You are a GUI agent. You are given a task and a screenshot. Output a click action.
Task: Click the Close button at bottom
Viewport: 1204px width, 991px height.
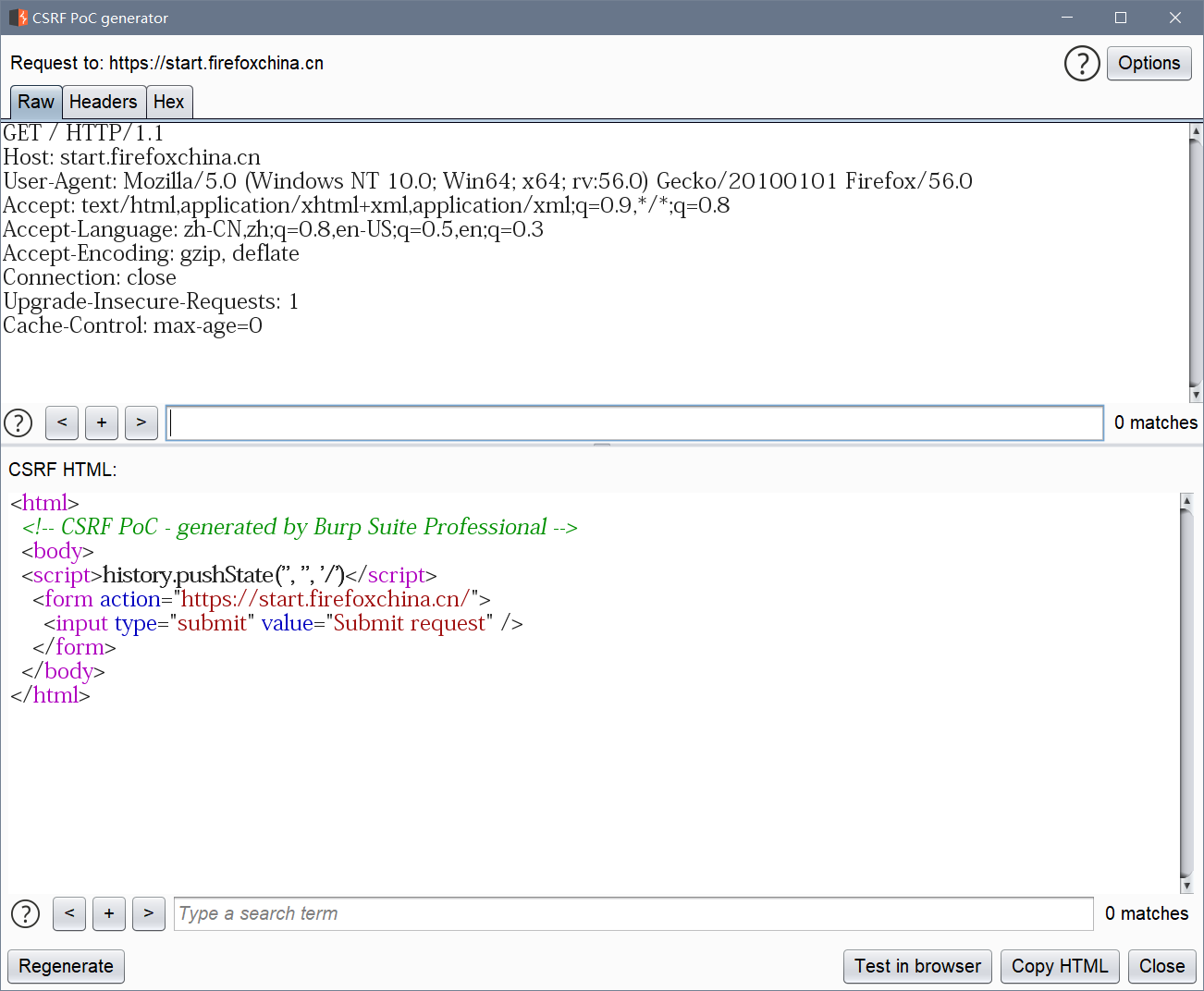[1162, 966]
